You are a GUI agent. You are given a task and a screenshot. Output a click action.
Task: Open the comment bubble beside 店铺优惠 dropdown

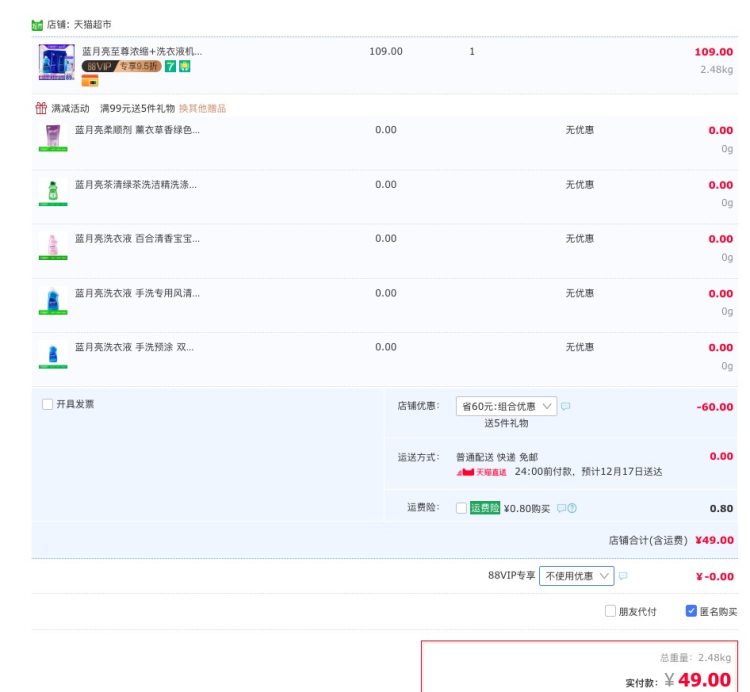(565, 406)
